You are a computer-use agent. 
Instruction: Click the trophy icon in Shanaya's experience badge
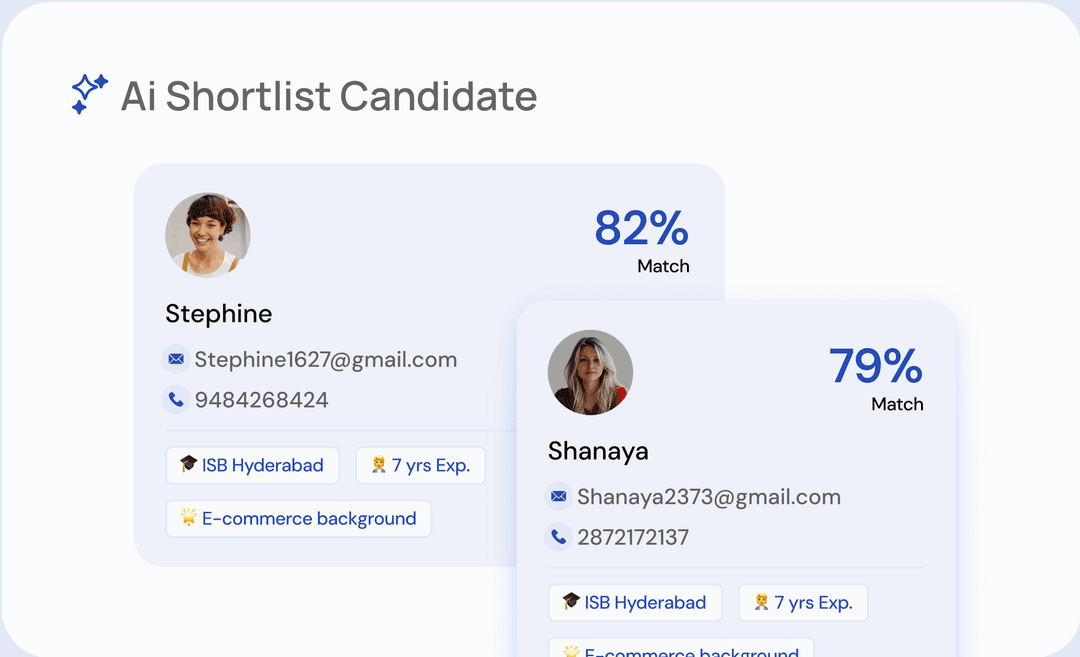[x=765, y=602]
